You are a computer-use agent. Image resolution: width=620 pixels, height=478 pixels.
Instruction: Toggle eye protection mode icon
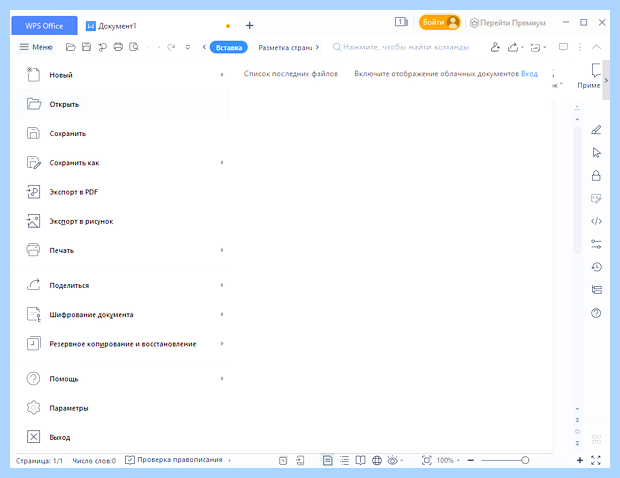[393, 460]
